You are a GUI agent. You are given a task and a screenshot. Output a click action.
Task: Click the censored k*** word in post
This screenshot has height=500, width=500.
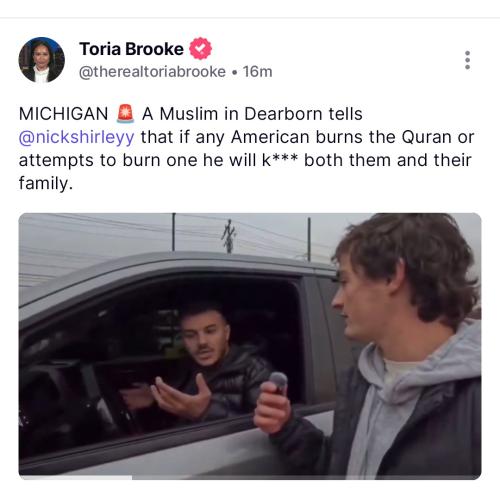[x=280, y=160]
